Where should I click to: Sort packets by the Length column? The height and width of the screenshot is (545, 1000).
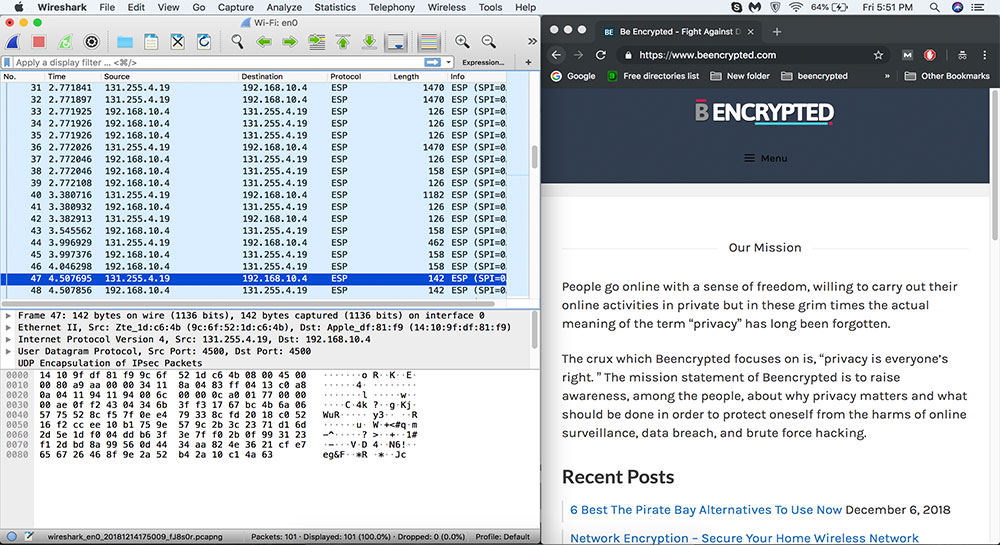pyautogui.click(x=418, y=76)
